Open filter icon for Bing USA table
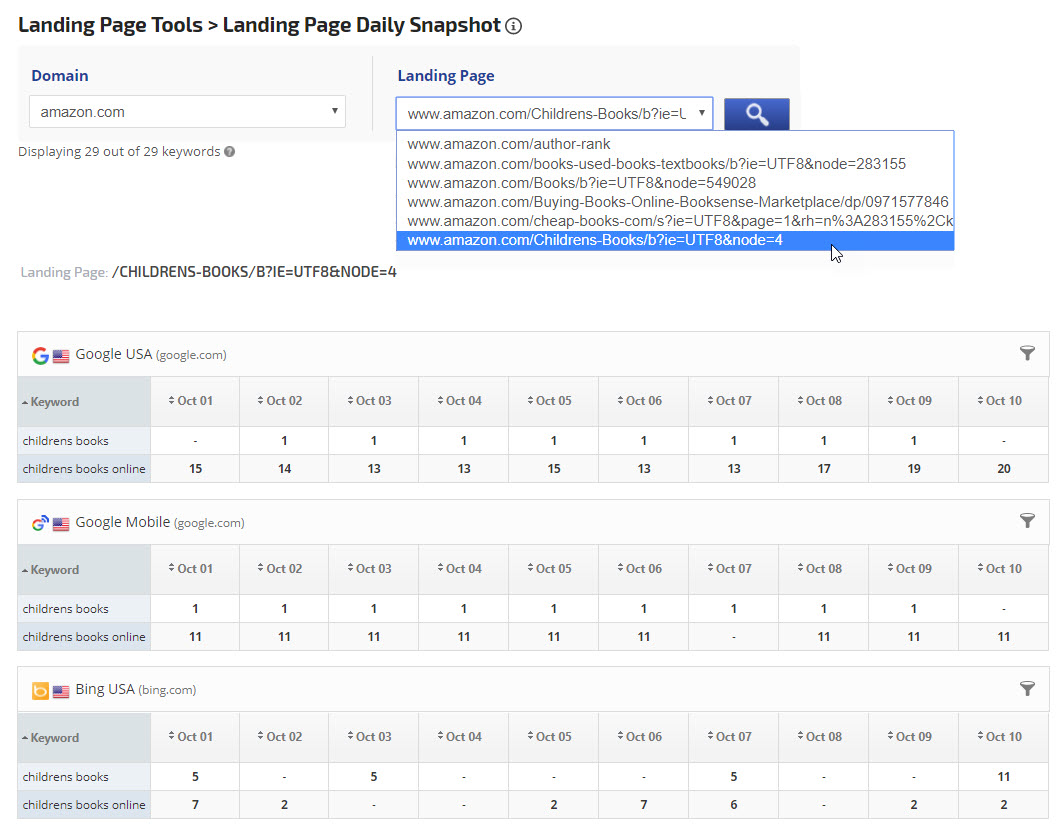Viewport: 1060px width, 831px height. coord(1026,689)
